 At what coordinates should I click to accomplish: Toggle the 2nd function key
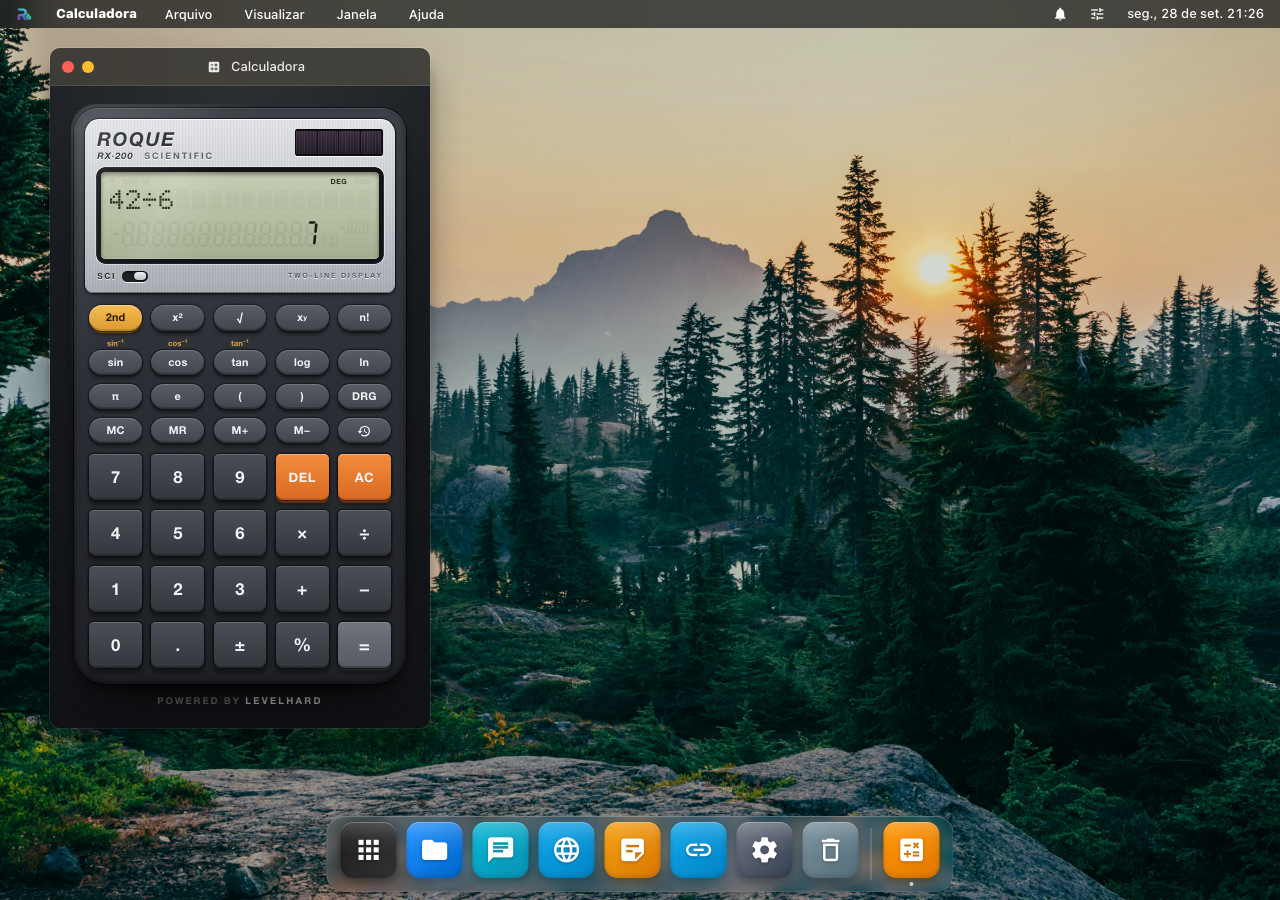[115, 318]
